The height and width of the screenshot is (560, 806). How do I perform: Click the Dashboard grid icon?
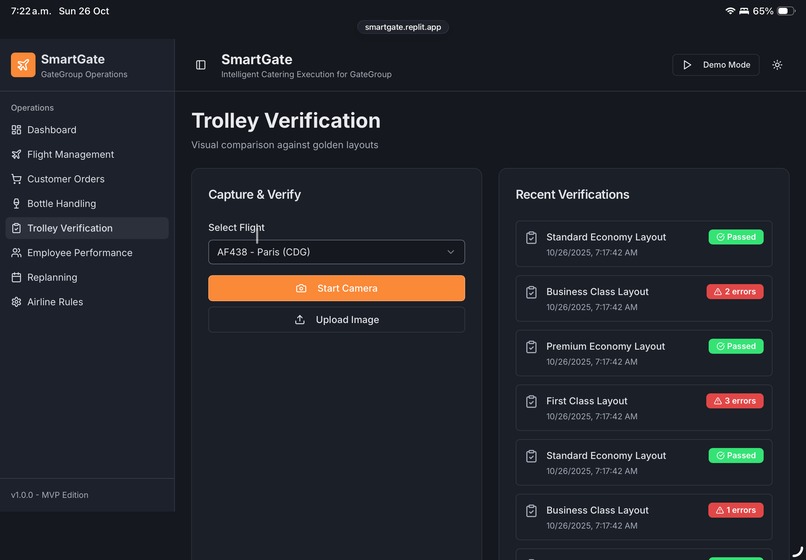pos(16,130)
